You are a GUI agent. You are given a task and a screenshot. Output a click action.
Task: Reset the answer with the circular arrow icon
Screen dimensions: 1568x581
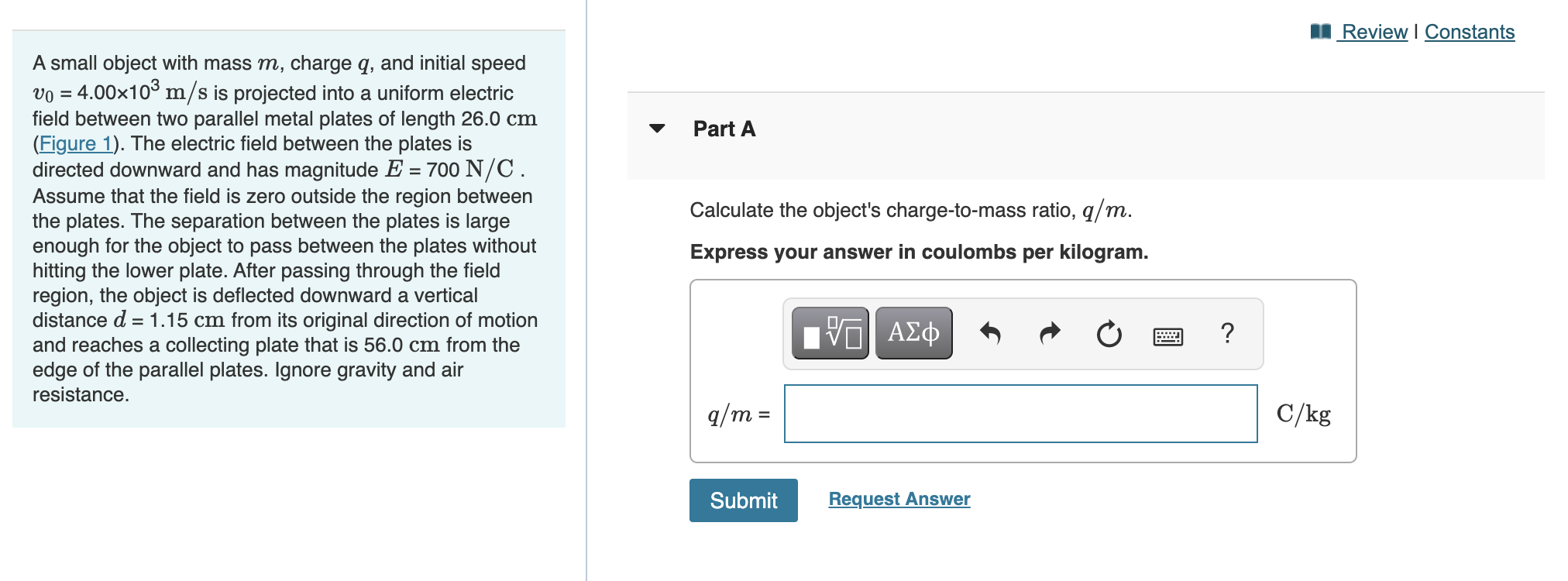(x=1108, y=333)
